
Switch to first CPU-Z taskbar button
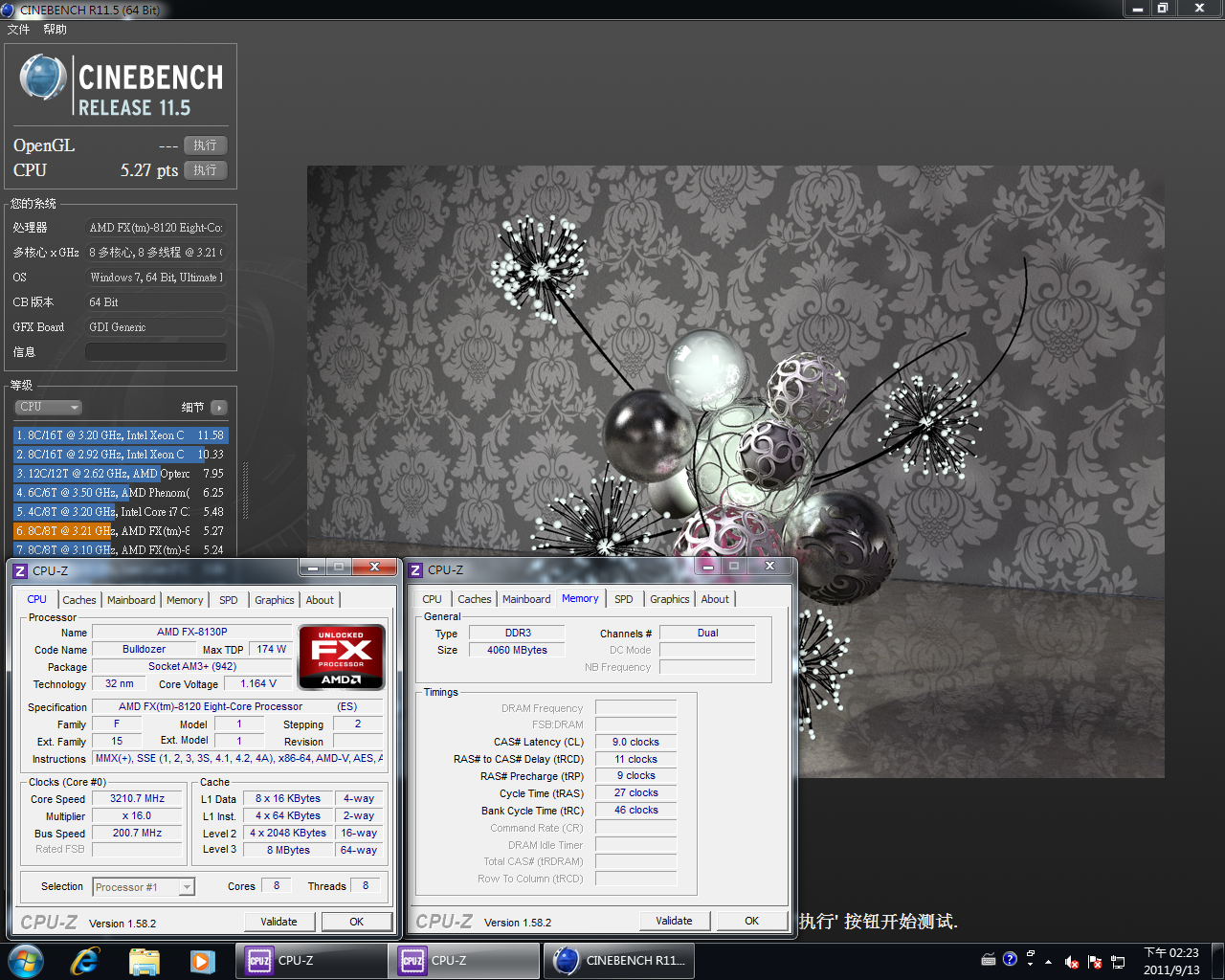(x=311, y=961)
